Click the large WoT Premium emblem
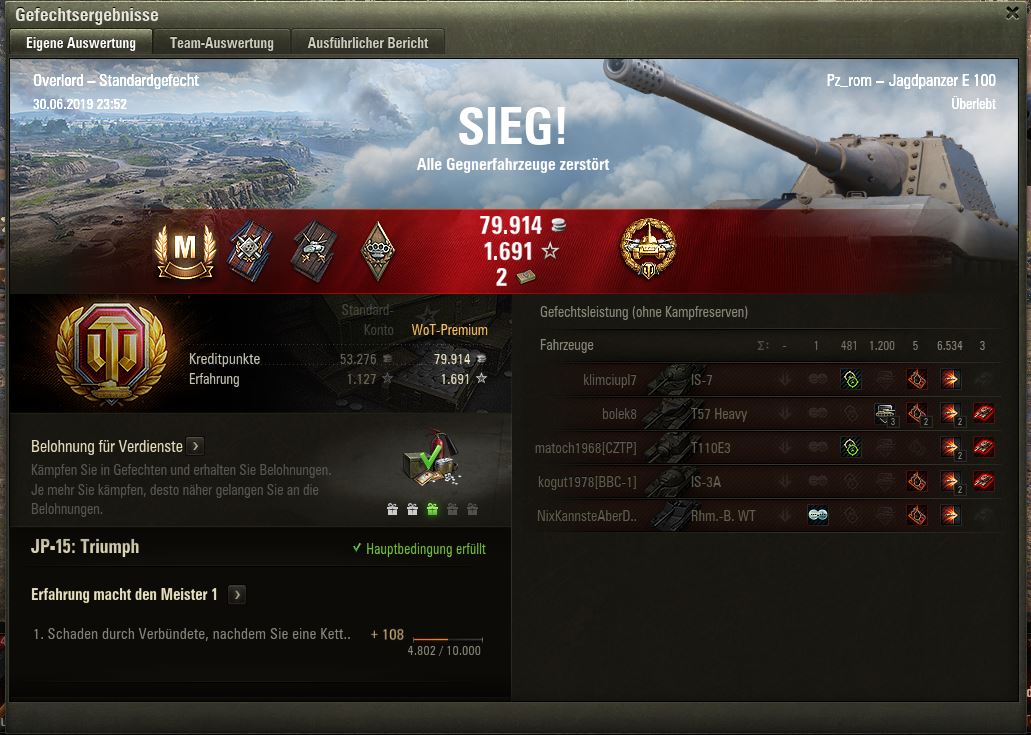This screenshot has width=1031, height=735. [x=111, y=352]
